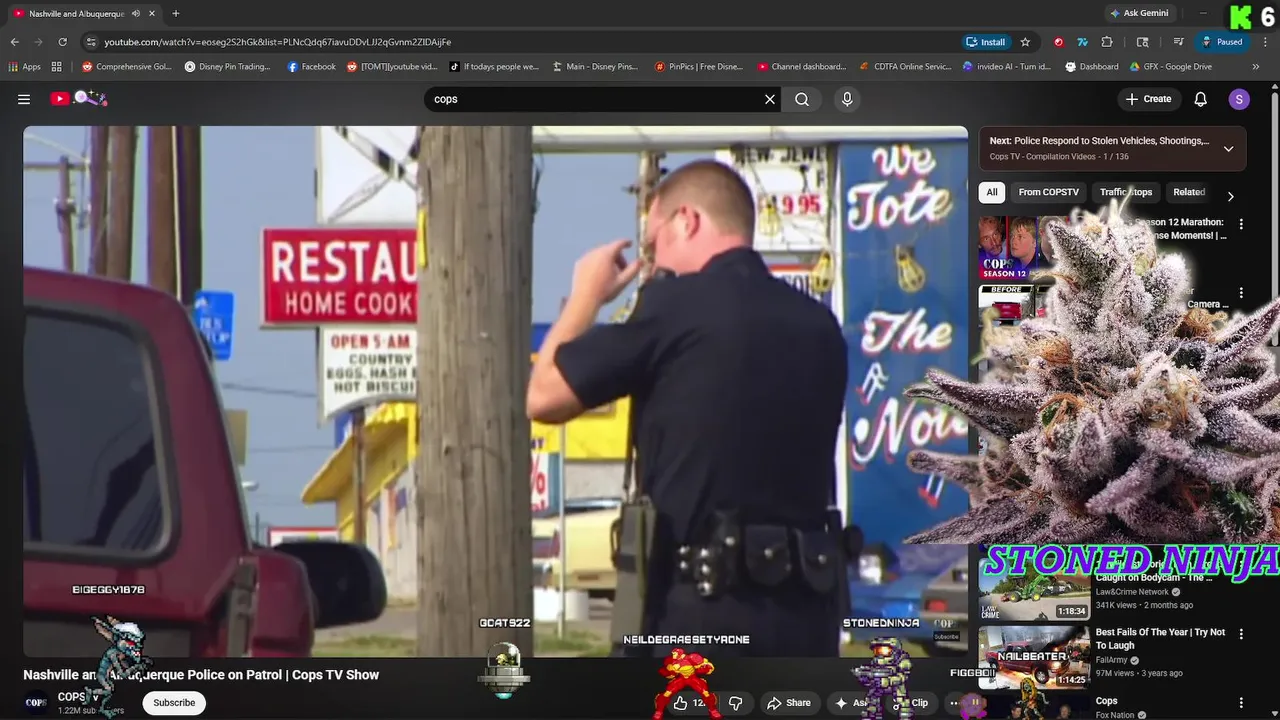Viewport: 1280px width, 720px height.
Task: Open GFX - Google Drive bookmark
Action: click(x=1171, y=67)
